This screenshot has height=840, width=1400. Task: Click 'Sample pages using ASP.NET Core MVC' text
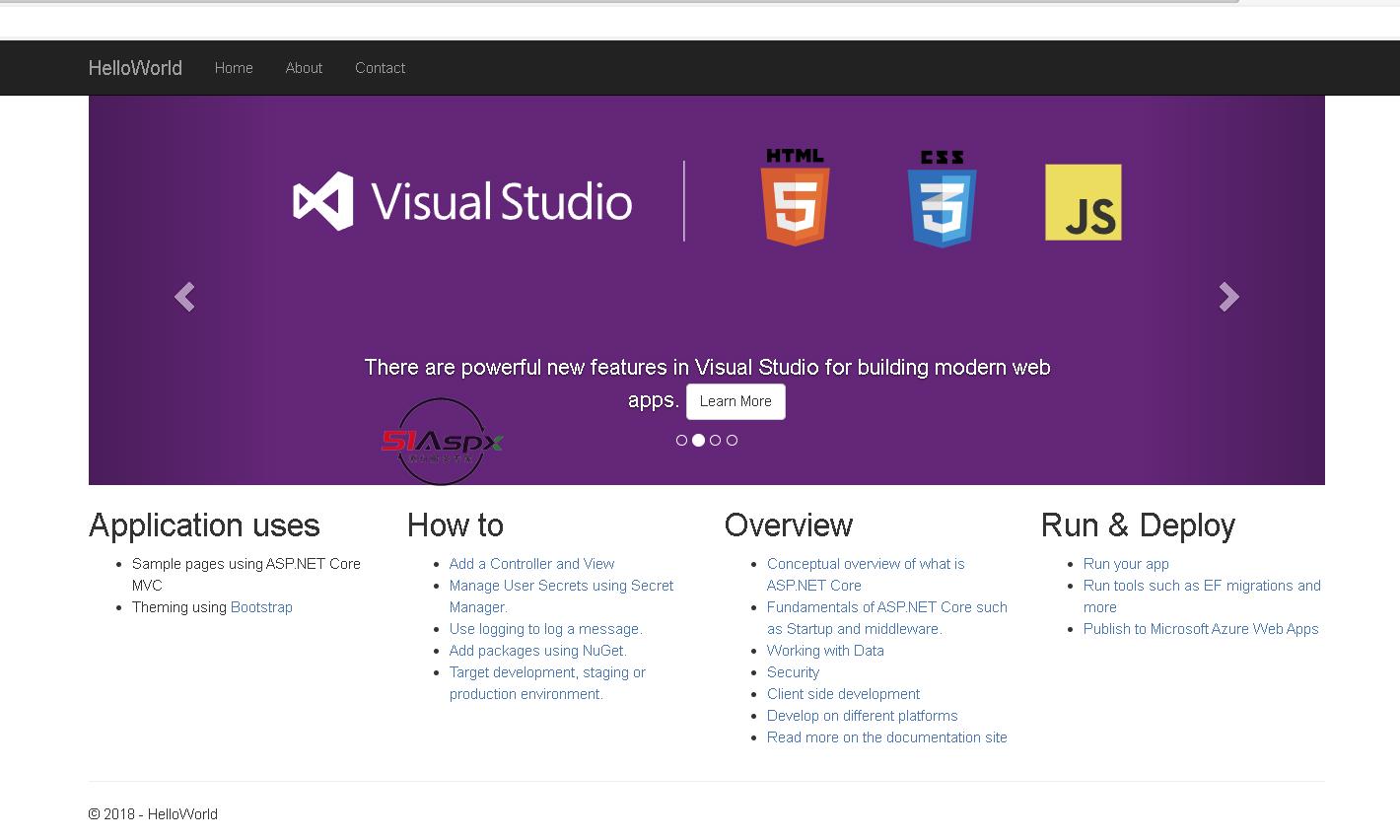pyautogui.click(x=246, y=575)
